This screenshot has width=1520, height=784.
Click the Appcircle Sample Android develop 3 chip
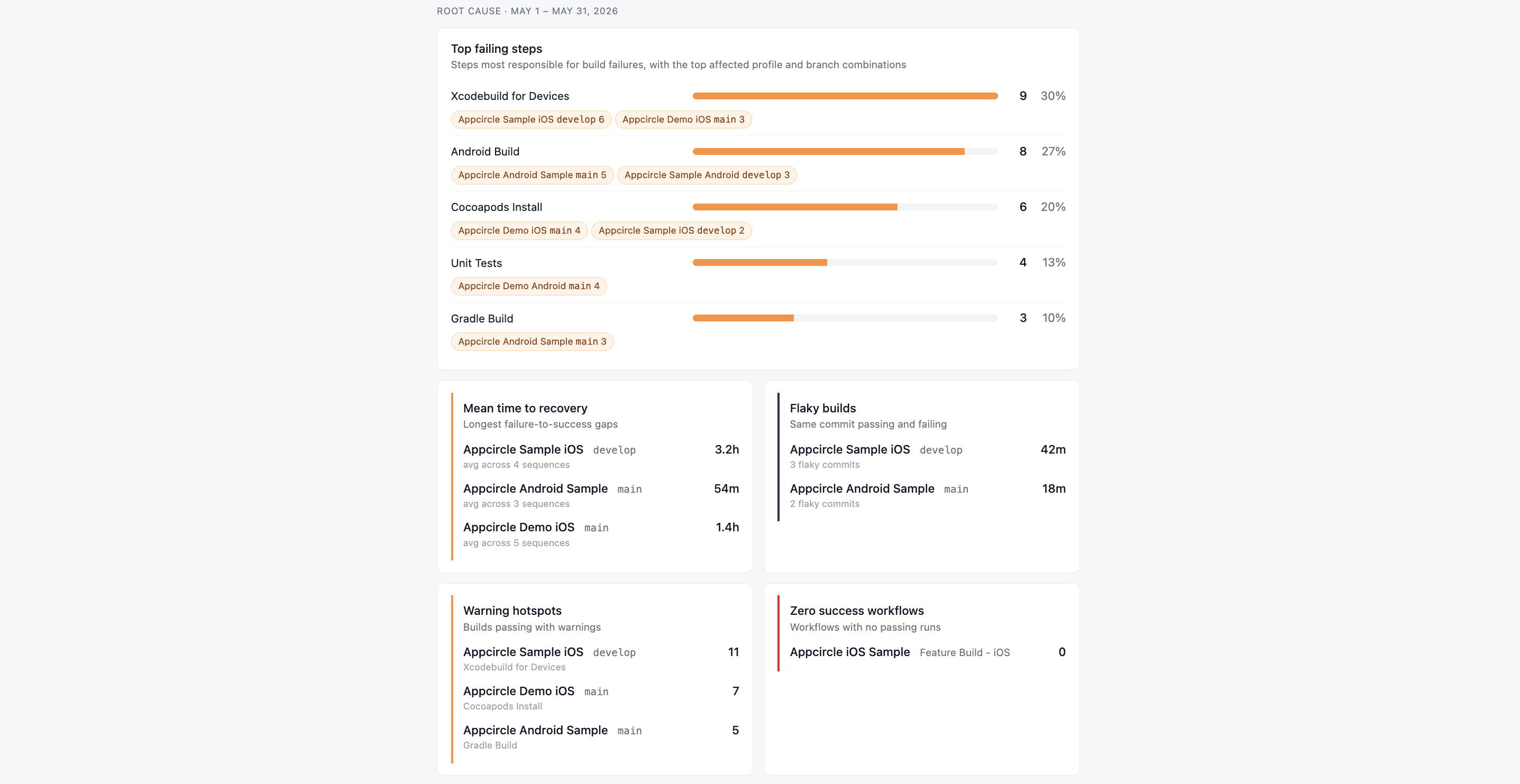pyautogui.click(x=707, y=174)
